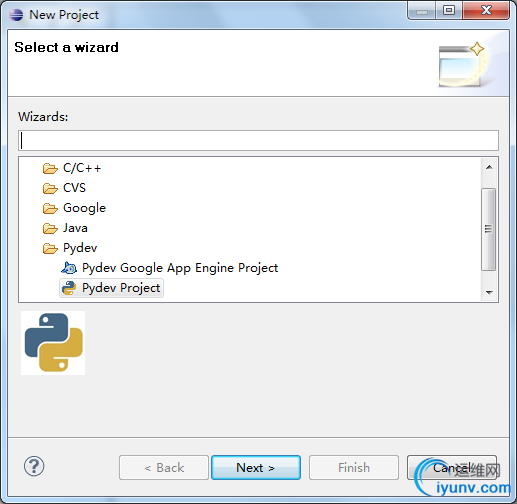Close the New Project window
This screenshot has height=504, width=517.
click(486, 11)
